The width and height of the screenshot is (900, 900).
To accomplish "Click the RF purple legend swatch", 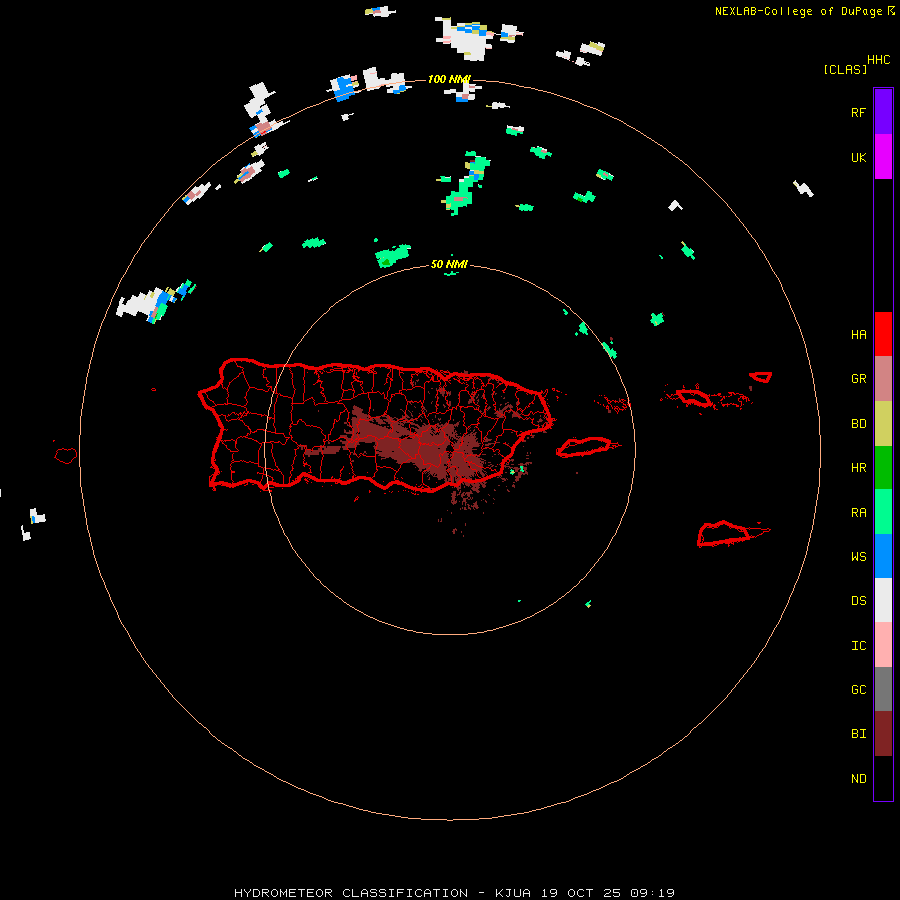I will (883, 112).
